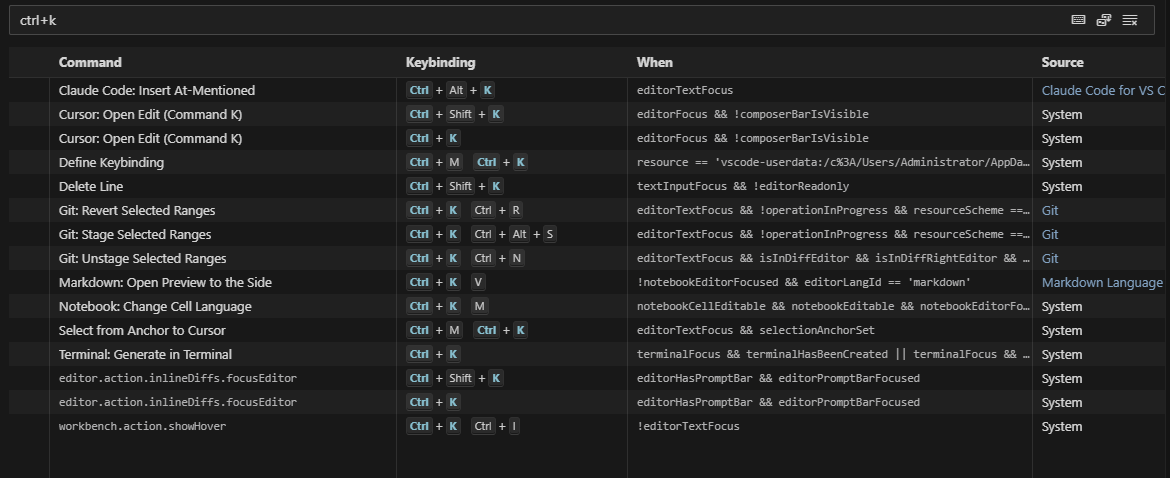Select the Claude Code: Insert At-Mentioned row
This screenshot has width=1170, height=478.
(157, 90)
